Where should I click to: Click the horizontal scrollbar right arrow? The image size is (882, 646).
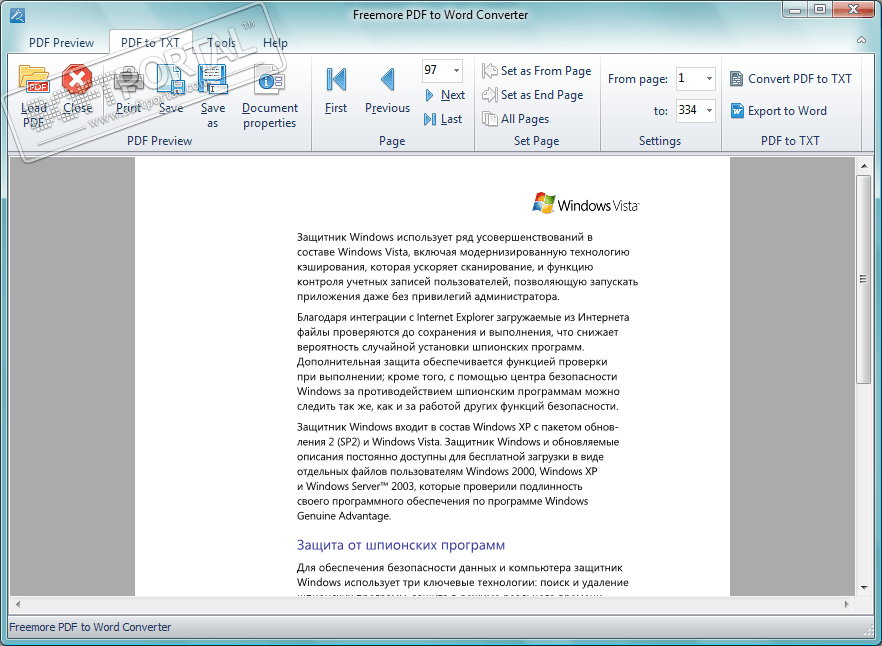pyautogui.click(x=847, y=604)
